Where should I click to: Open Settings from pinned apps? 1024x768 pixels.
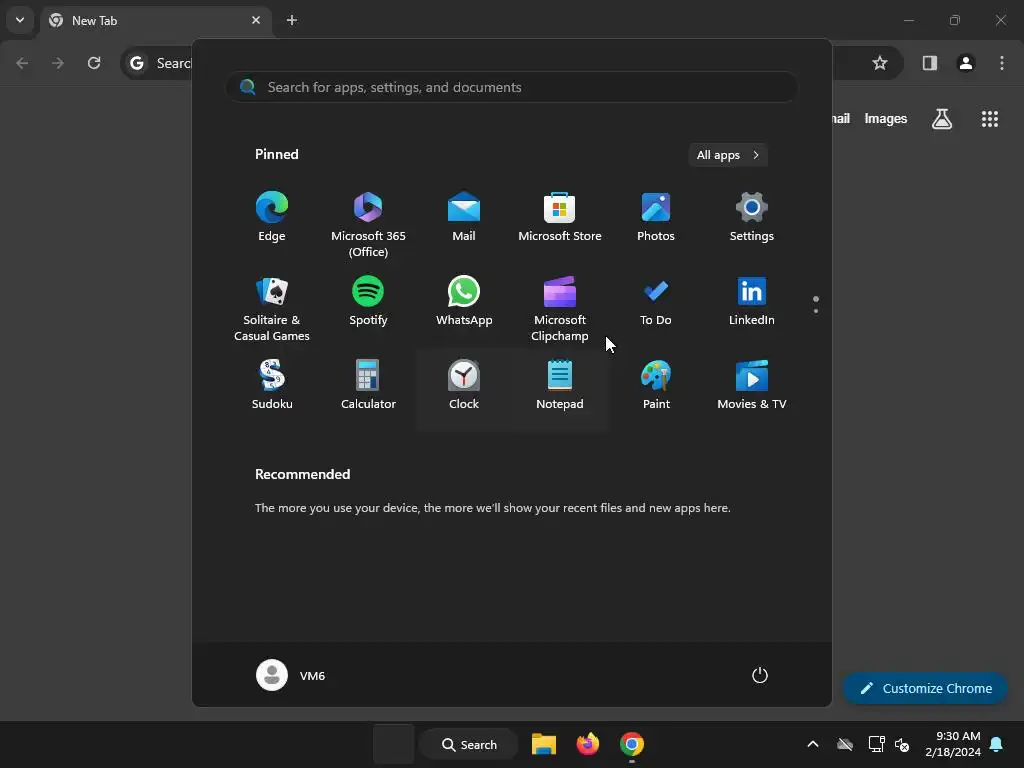coord(752,217)
